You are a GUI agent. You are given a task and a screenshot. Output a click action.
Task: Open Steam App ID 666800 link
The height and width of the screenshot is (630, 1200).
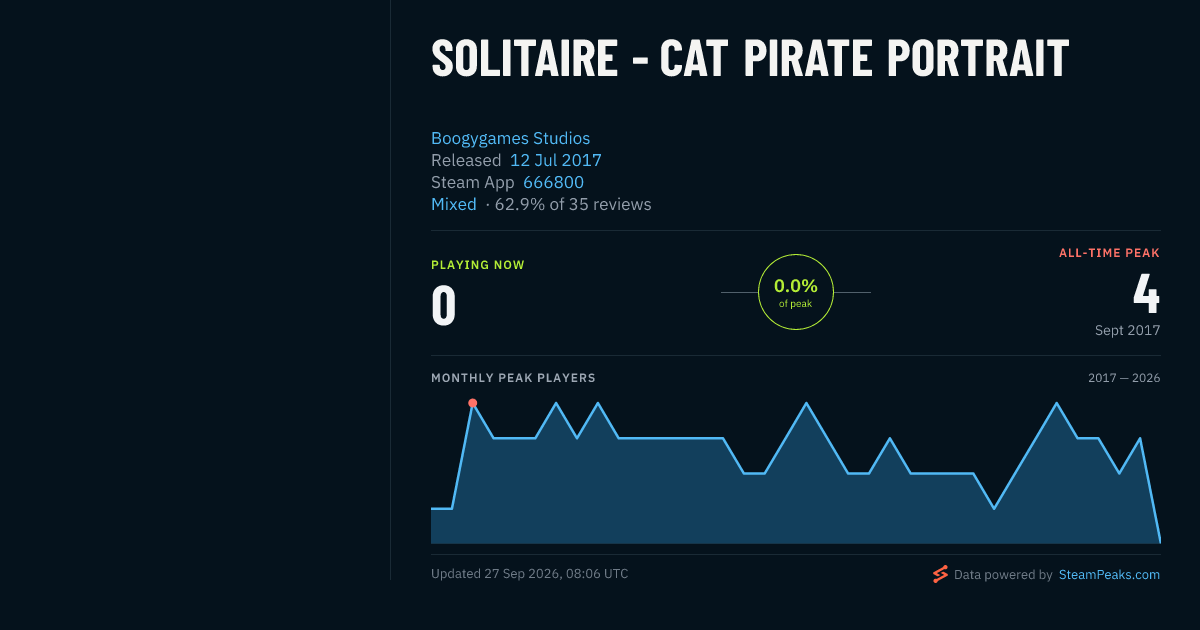553,183
